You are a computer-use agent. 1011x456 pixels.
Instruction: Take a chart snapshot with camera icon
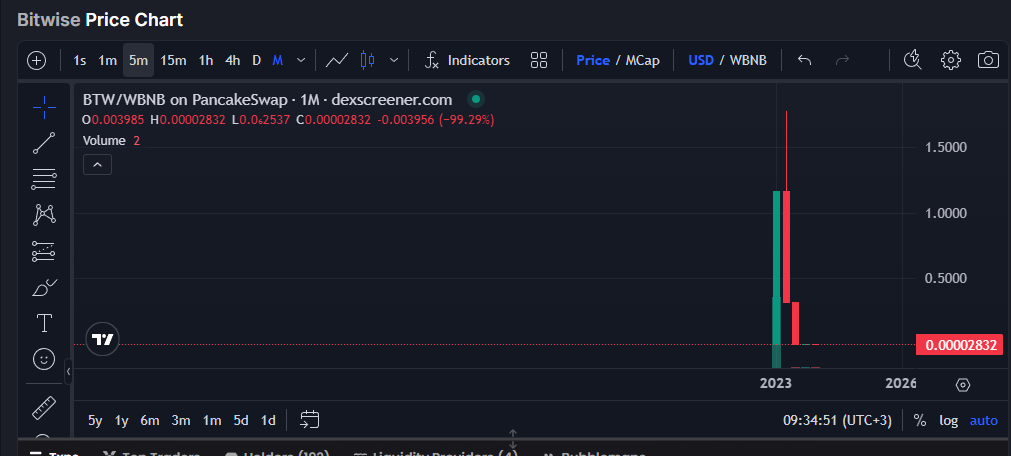pos(988,60)
